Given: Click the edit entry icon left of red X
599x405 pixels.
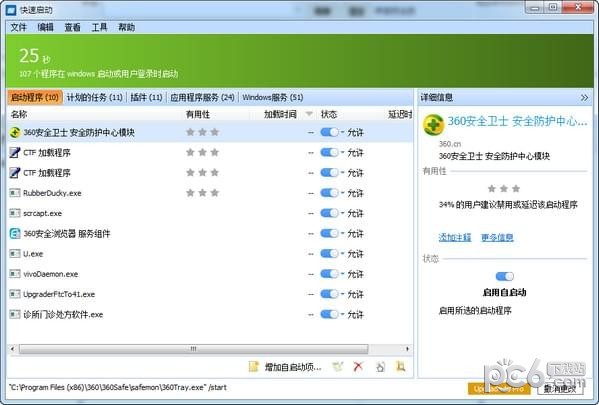Looking at the screenshot, I should (337, 367).
